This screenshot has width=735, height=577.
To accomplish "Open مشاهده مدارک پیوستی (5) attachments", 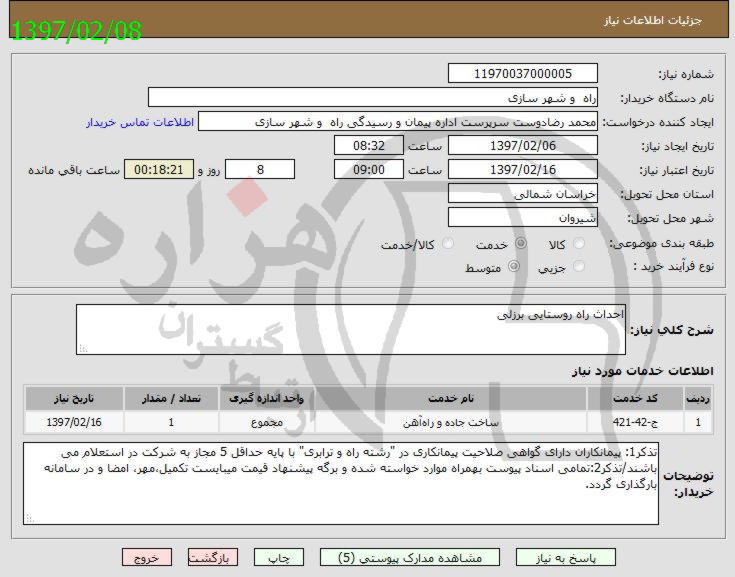I will pos(410,557).
